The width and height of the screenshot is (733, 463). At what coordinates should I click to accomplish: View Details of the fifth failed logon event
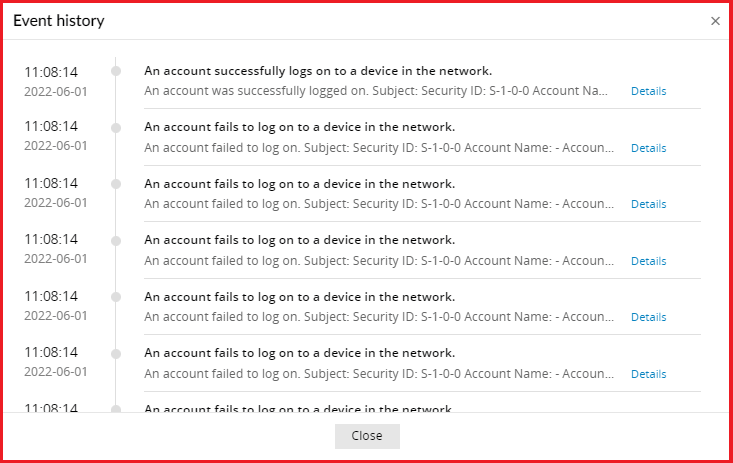(x=648, y=374)
